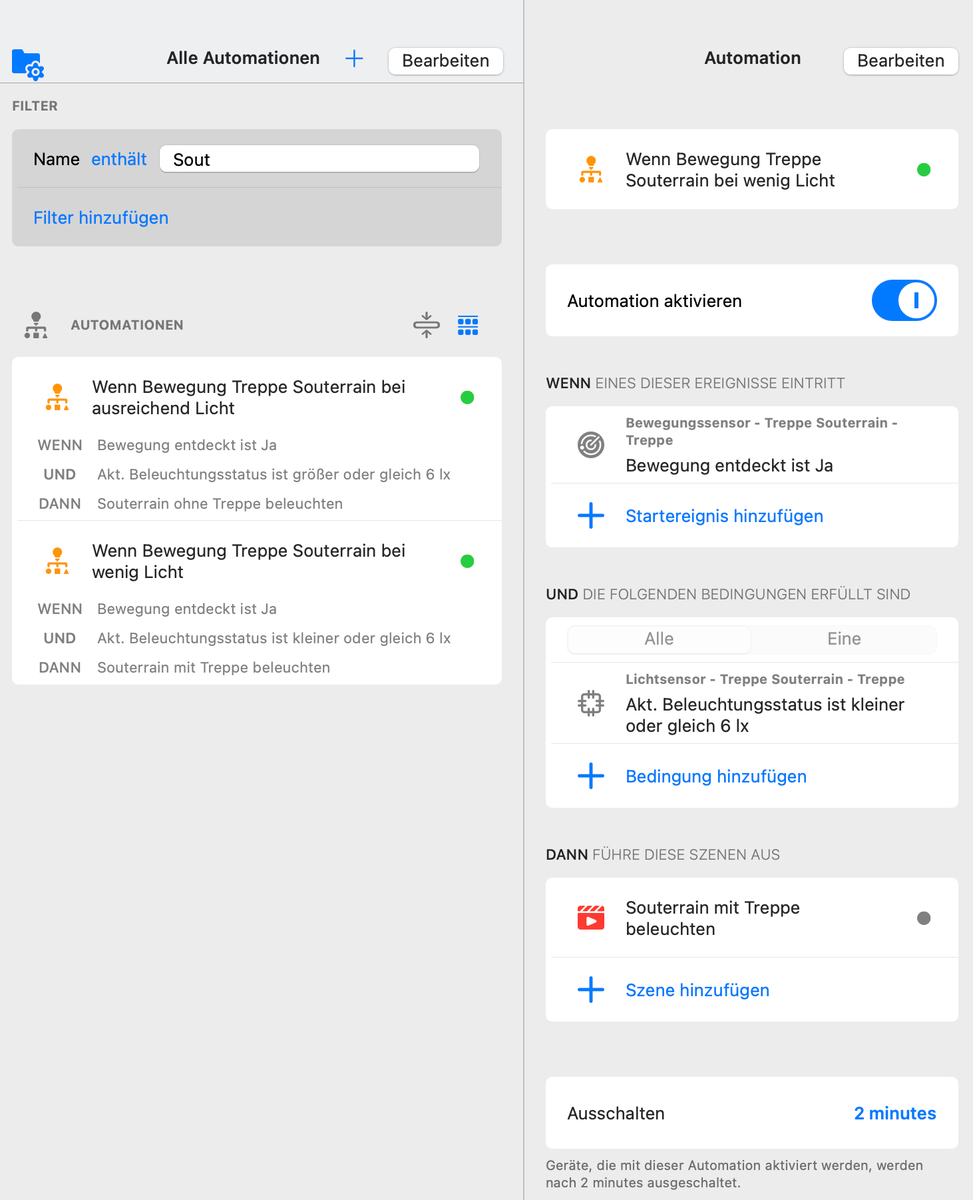Add a new automation with plus icon
This screenshot has height=1200, width=973.
coord(354,59)
